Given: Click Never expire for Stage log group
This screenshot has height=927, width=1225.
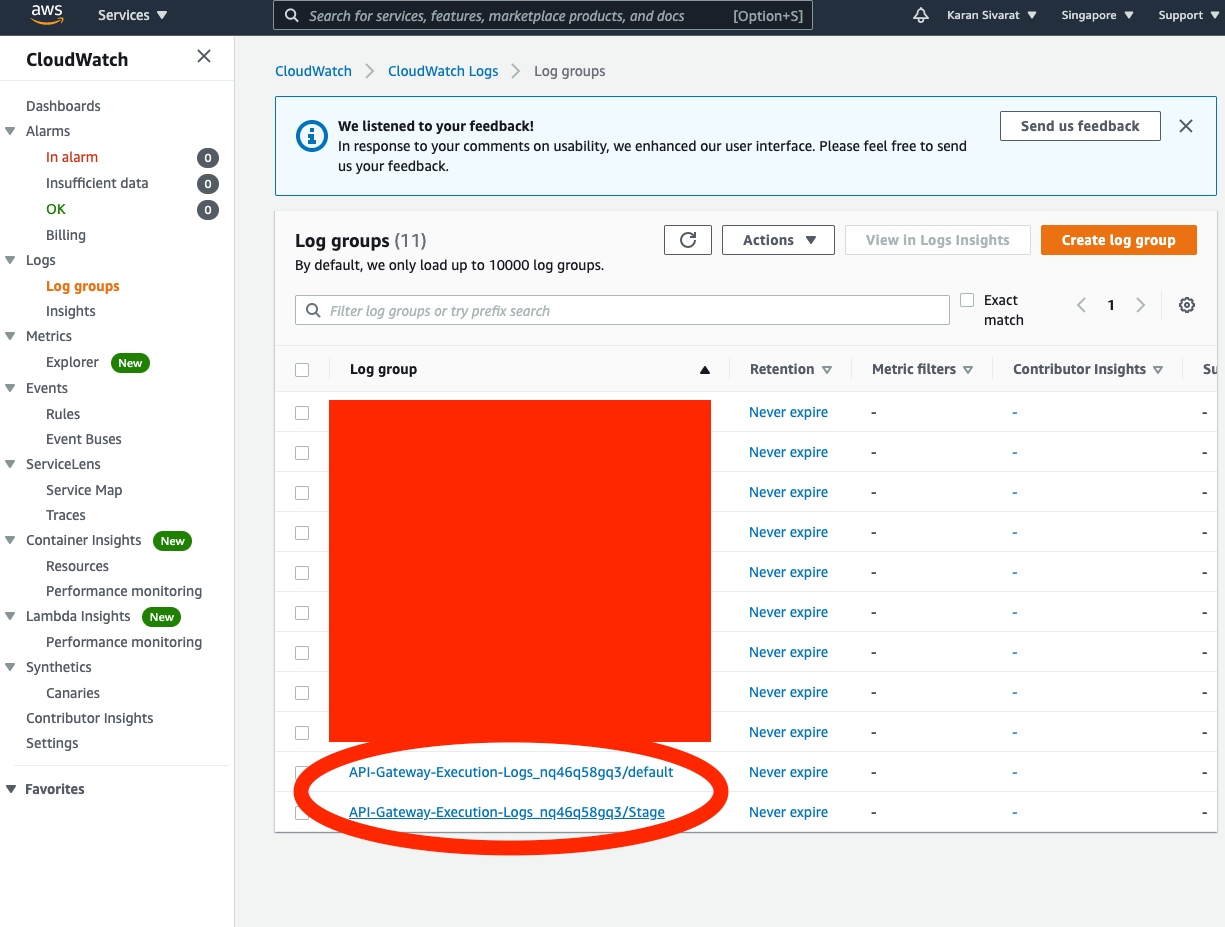Looking at the screenshot, I should [x=788, y=812].
